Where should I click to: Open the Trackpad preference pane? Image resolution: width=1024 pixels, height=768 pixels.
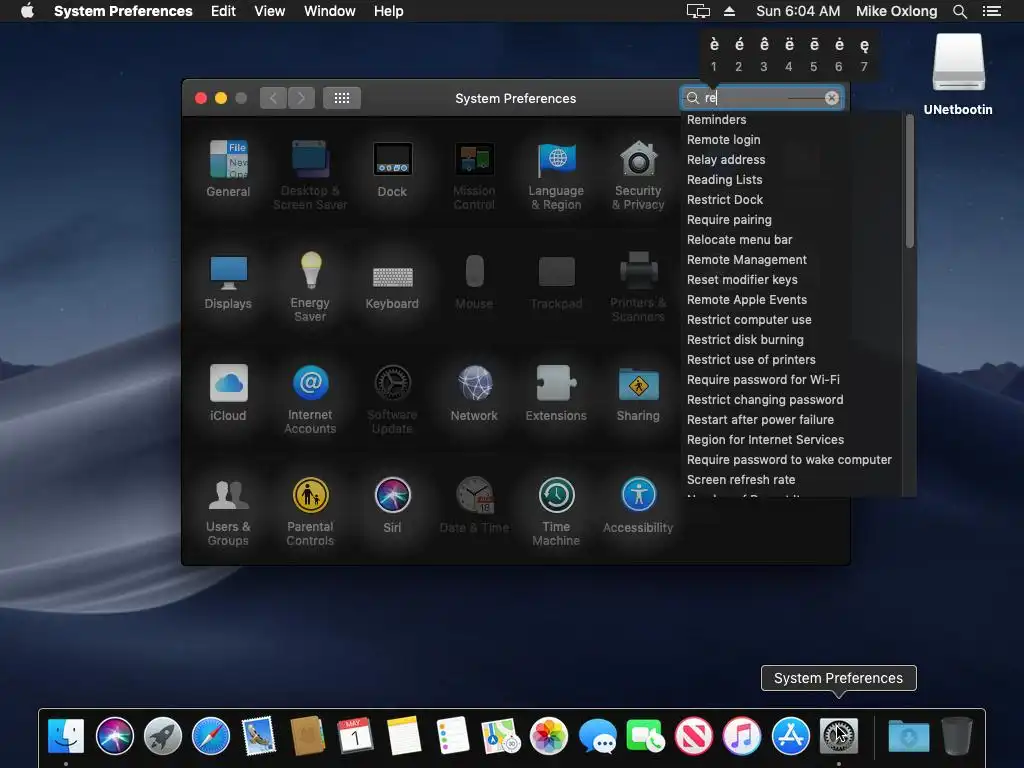click(556, 281)
